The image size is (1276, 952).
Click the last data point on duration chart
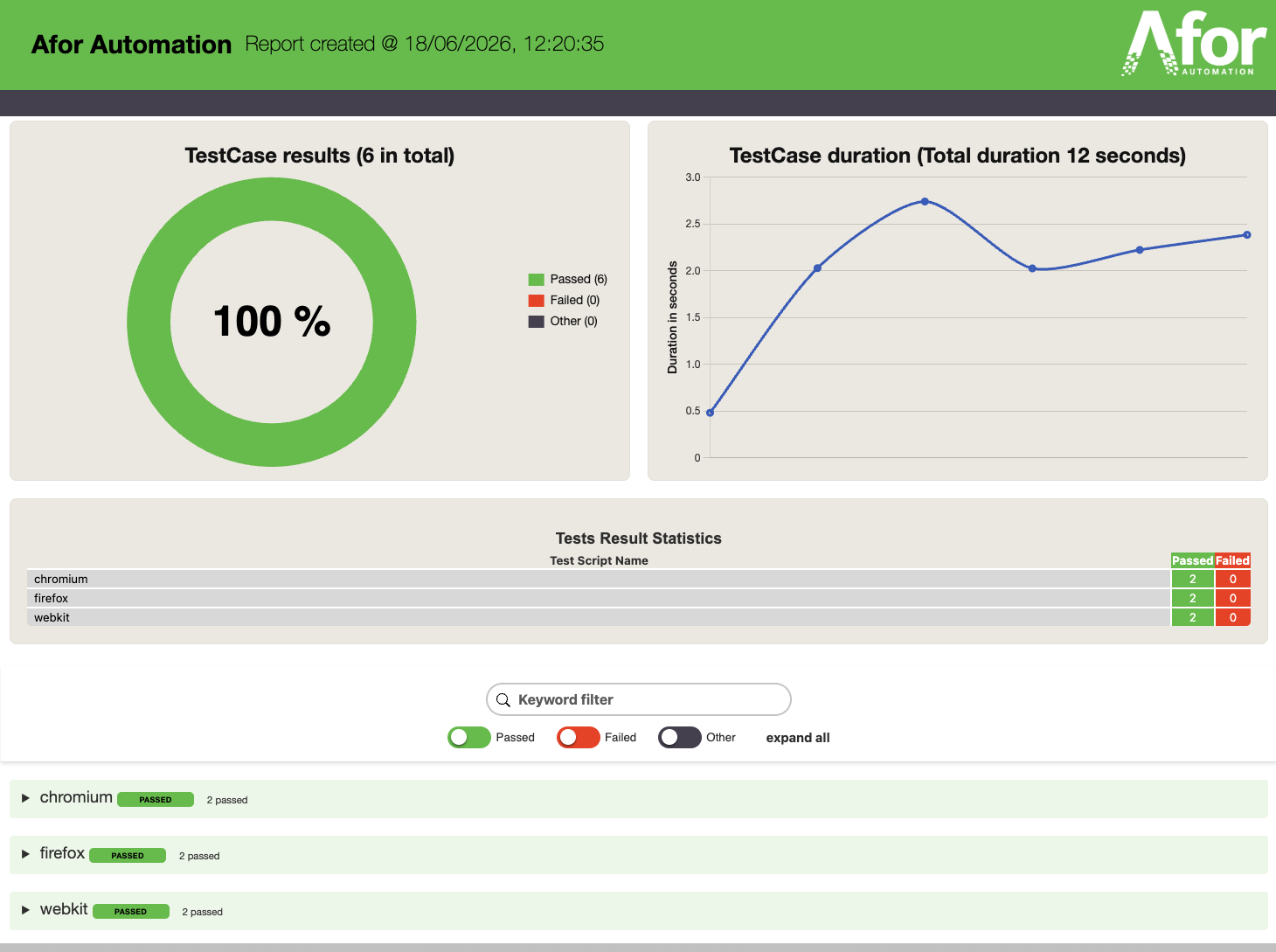pyautogui.click(x=1247, y=235)
